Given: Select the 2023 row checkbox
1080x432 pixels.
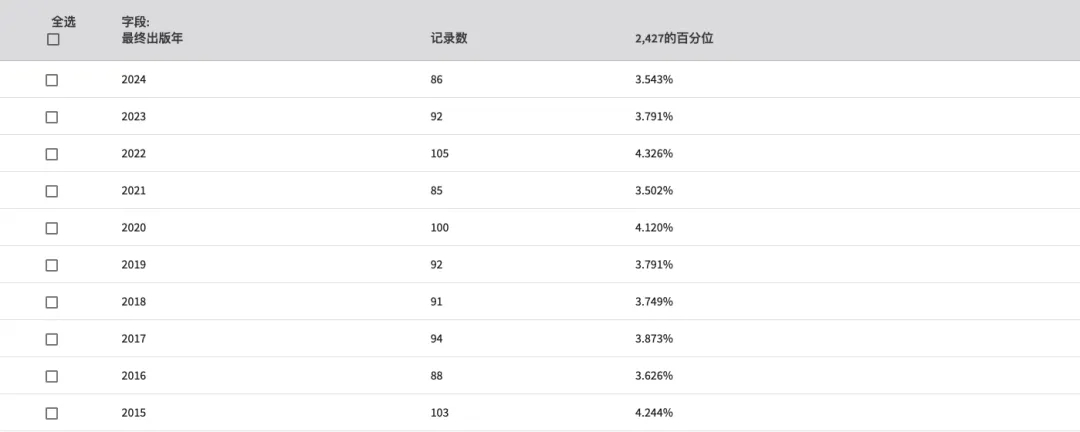Looking at the screenshot, I should pyautogui.click(x=52, y=117).
